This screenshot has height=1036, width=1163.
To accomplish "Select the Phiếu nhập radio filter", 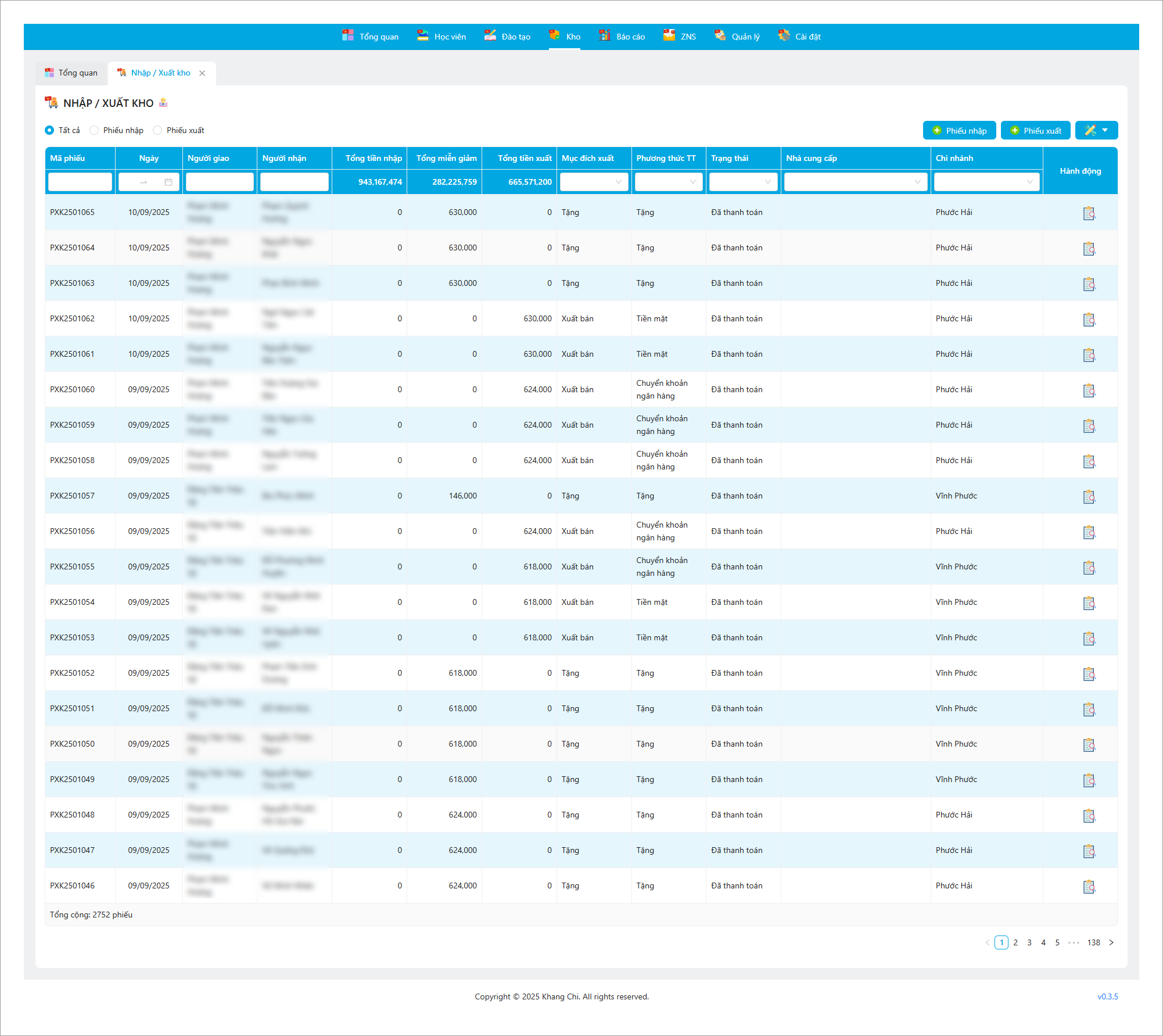I will point(94,130).
